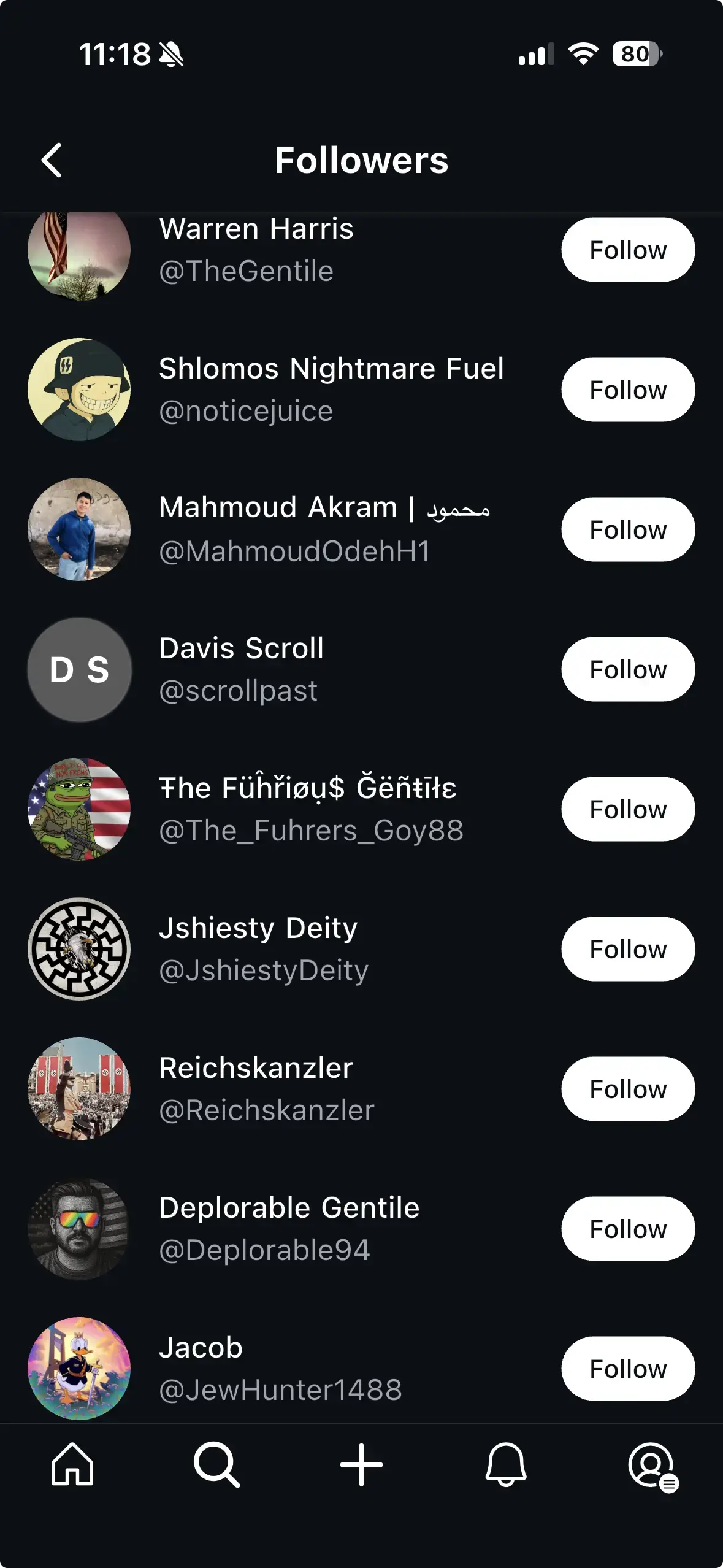723x1568 pixels.
Task: Tap Follow on the Reichskanzler row
Action: (x=628, y=1089)
